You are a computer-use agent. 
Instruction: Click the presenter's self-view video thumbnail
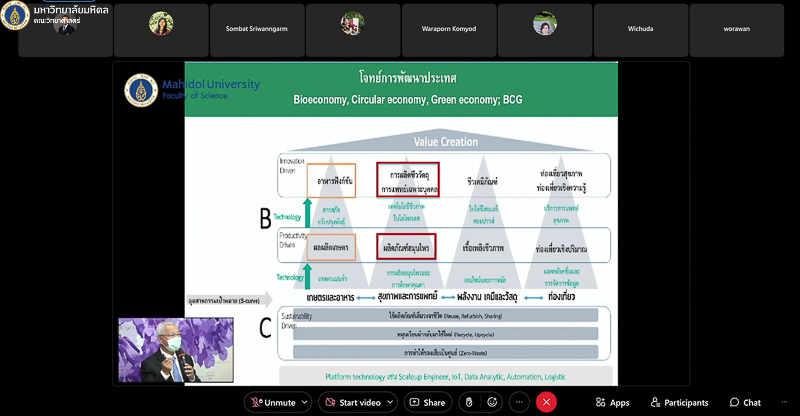click(176, 349)
